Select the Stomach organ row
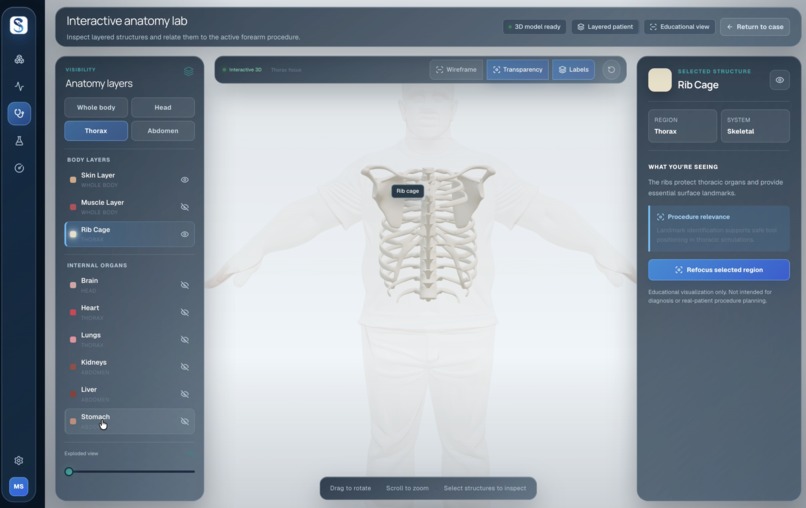 (x=130, y=422)
